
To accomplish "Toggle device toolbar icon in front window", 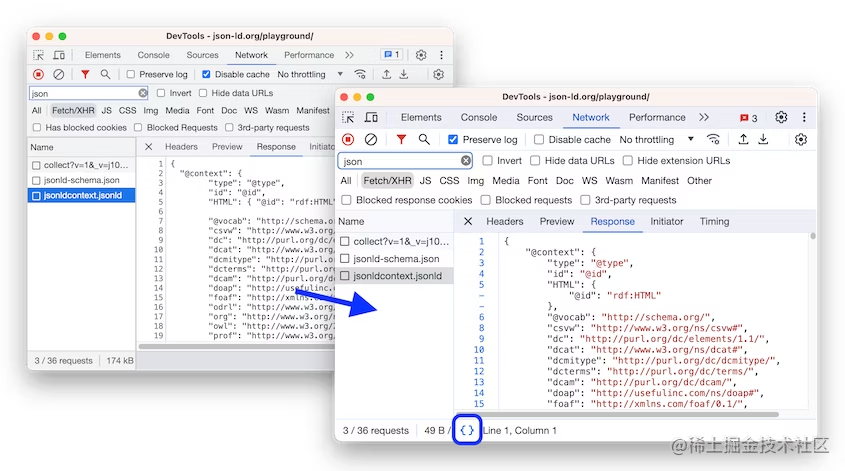I will (x=371, y=117).
